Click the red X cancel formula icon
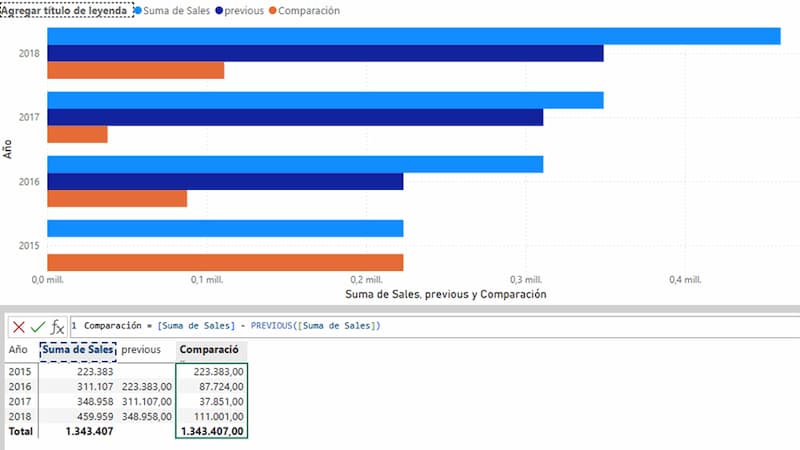The height and width of the screenshot is (450, 800). point(19,326)
